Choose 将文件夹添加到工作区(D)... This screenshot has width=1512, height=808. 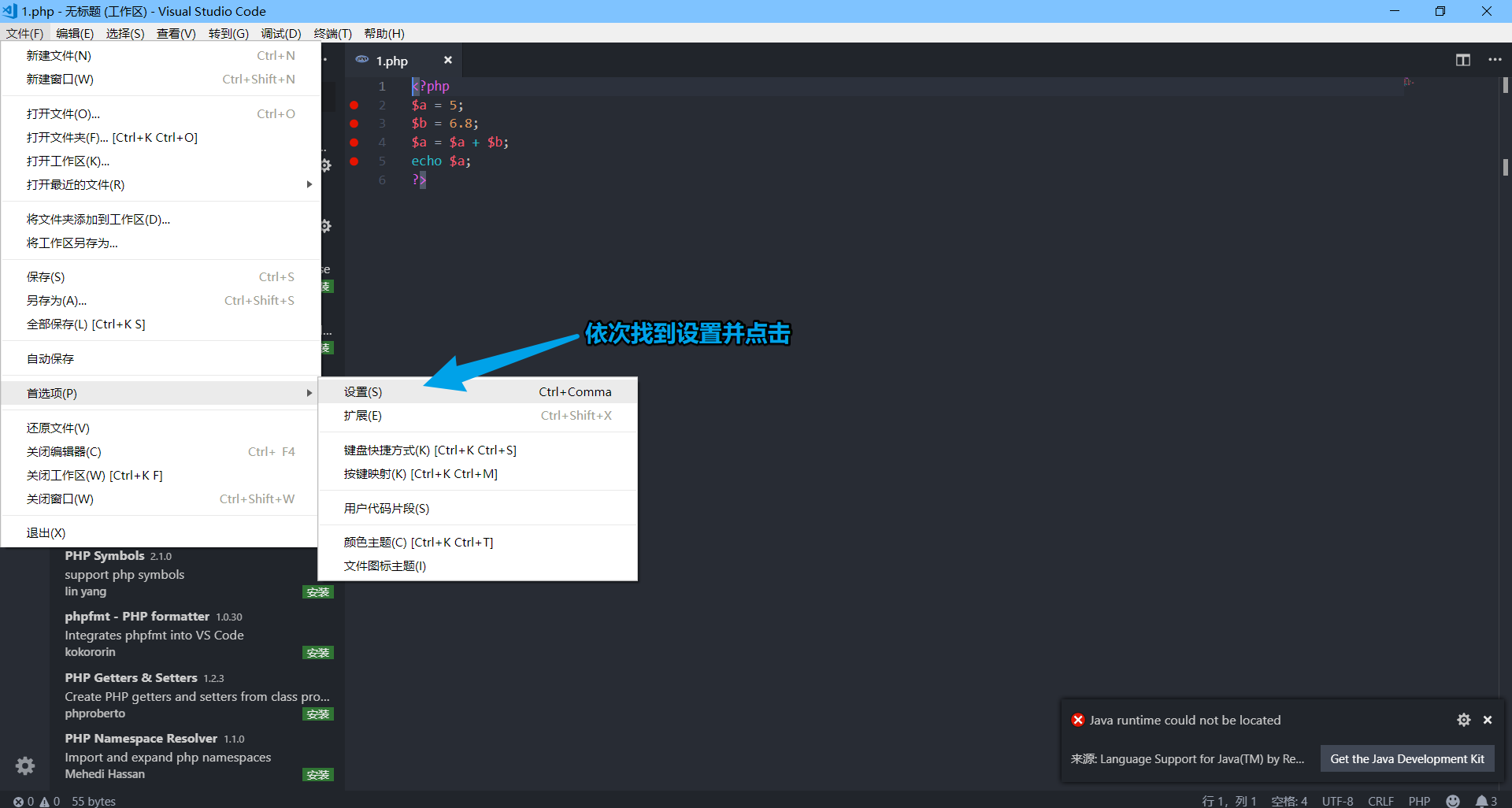click(x=161, y=219)
